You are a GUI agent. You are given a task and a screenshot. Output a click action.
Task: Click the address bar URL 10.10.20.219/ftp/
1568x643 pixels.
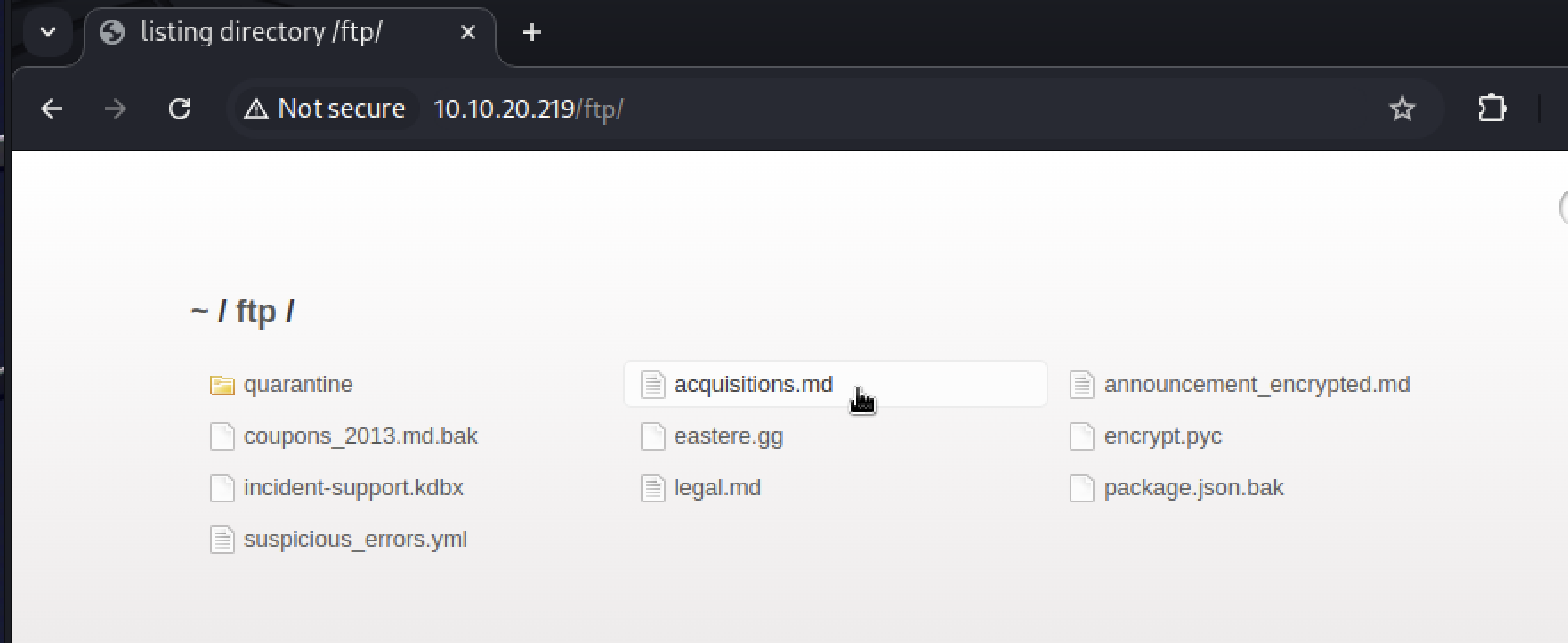click(529, 109)
